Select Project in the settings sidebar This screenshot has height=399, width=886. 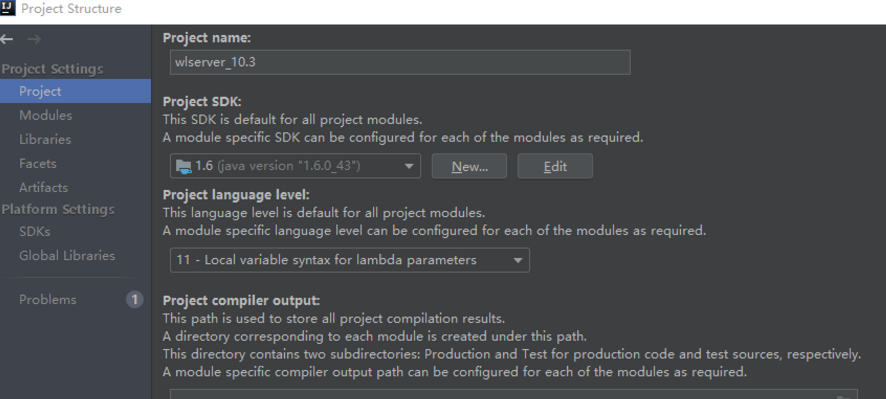click(x=75, y=91)
